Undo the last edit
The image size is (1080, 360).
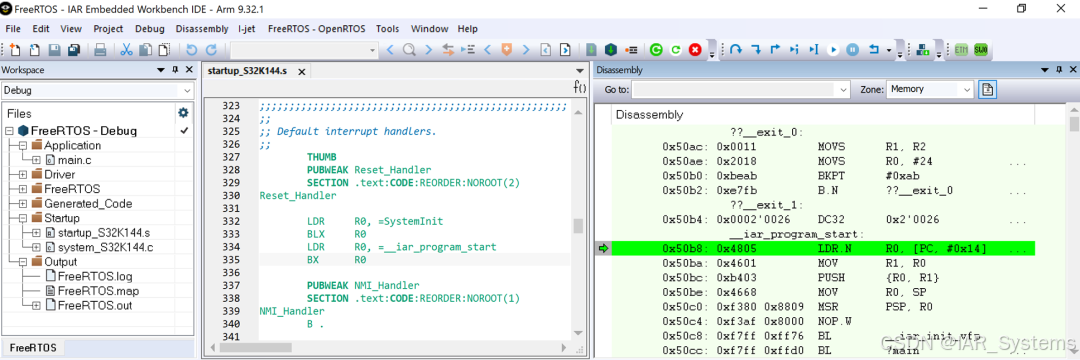tap(191, 50)
